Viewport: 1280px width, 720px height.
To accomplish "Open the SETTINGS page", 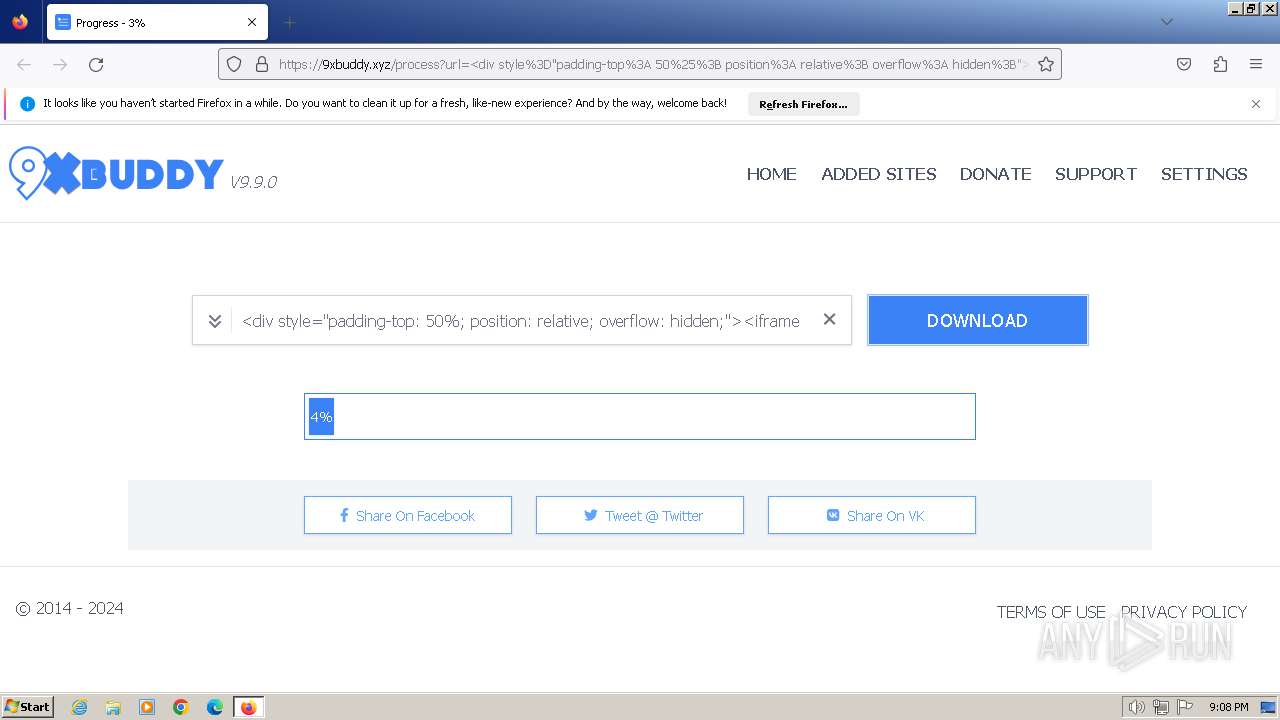I will coord(1204,174).
